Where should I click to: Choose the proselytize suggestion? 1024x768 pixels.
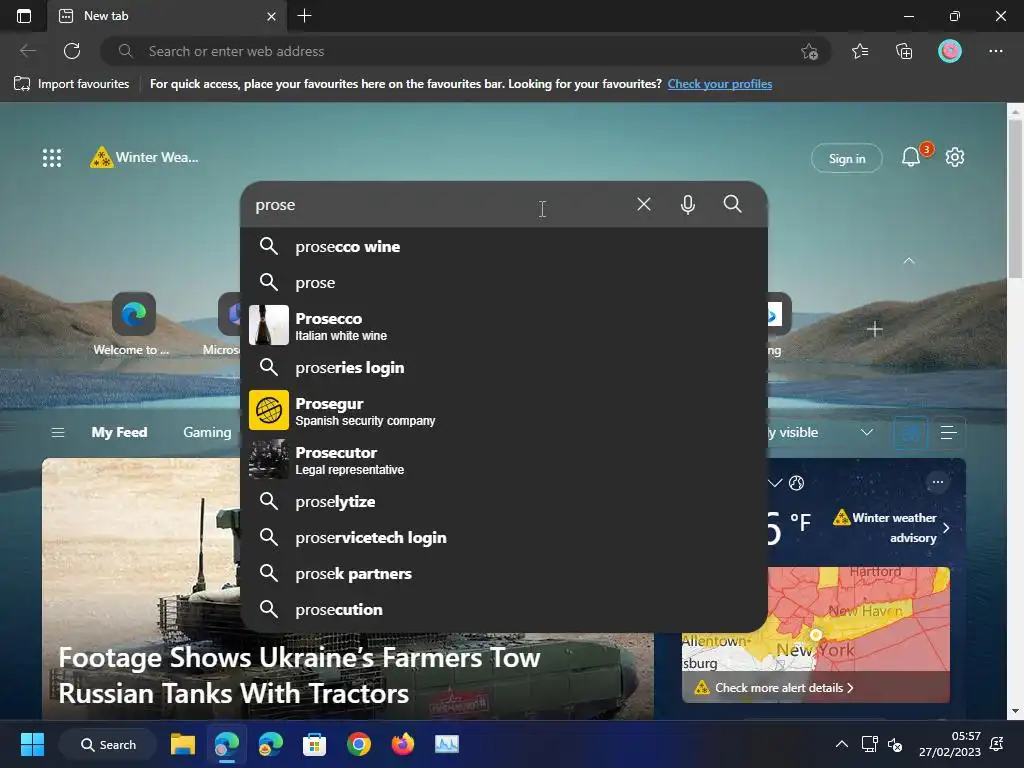point(504,502)
